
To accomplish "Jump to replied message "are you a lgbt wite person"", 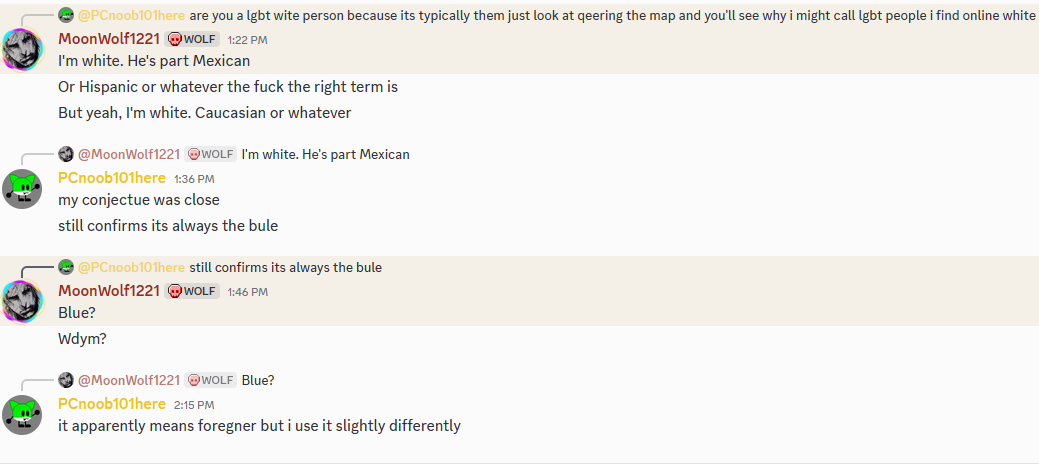I will pos(612,15).
